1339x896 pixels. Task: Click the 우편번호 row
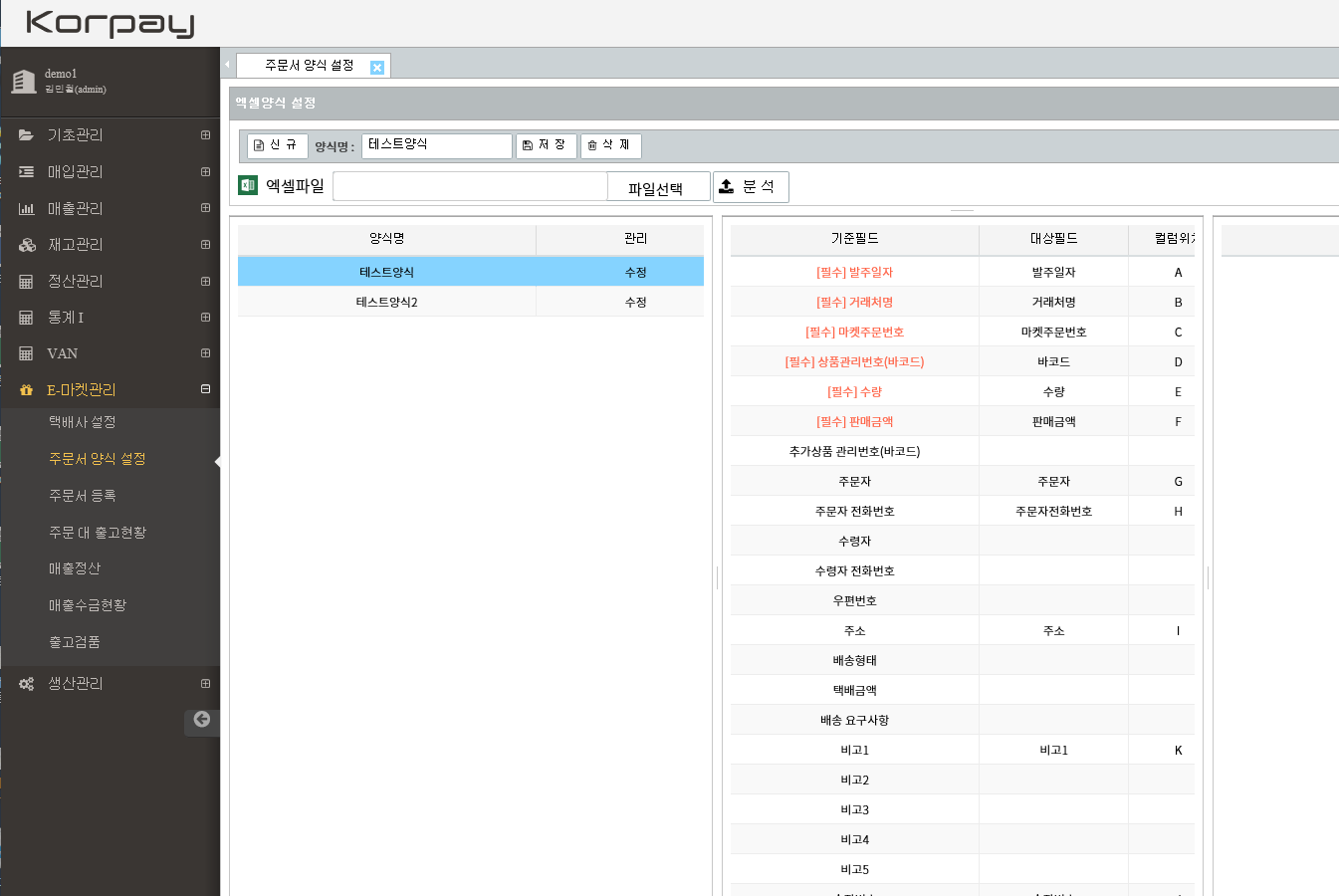click(x=962, y=600)
